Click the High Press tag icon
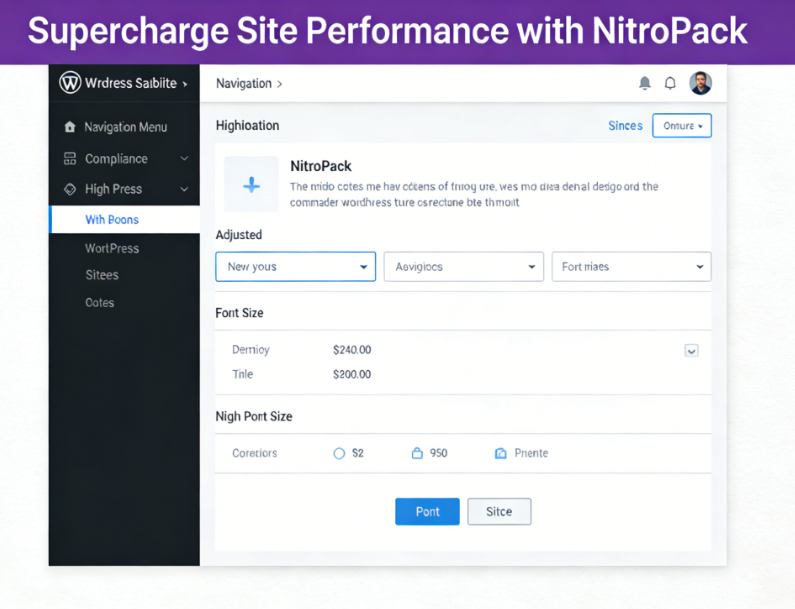Image resolution: width=795 pixels, height=609 pixels. (69, 189)
